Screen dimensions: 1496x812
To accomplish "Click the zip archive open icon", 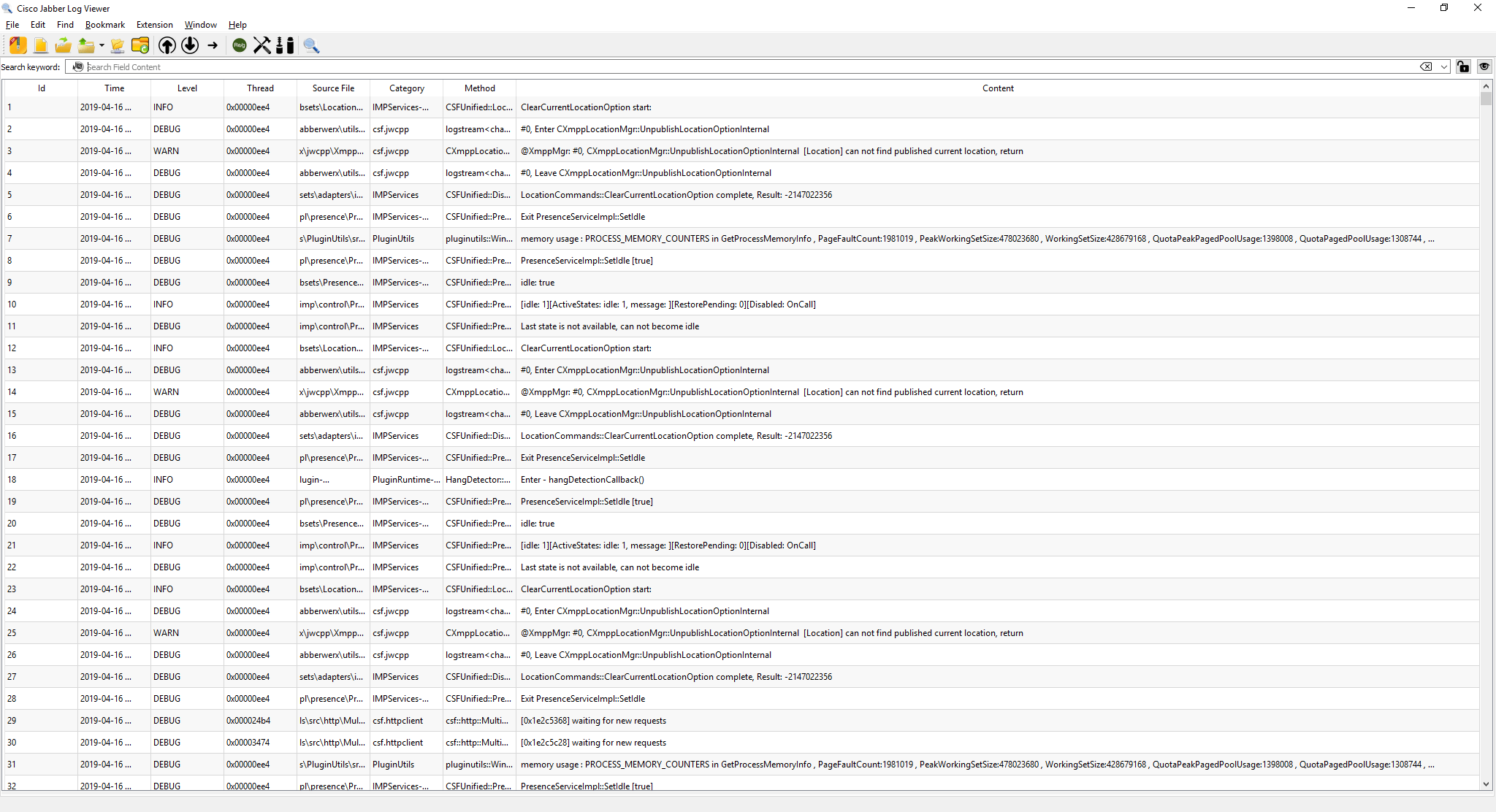I will (x=18, y=45).
